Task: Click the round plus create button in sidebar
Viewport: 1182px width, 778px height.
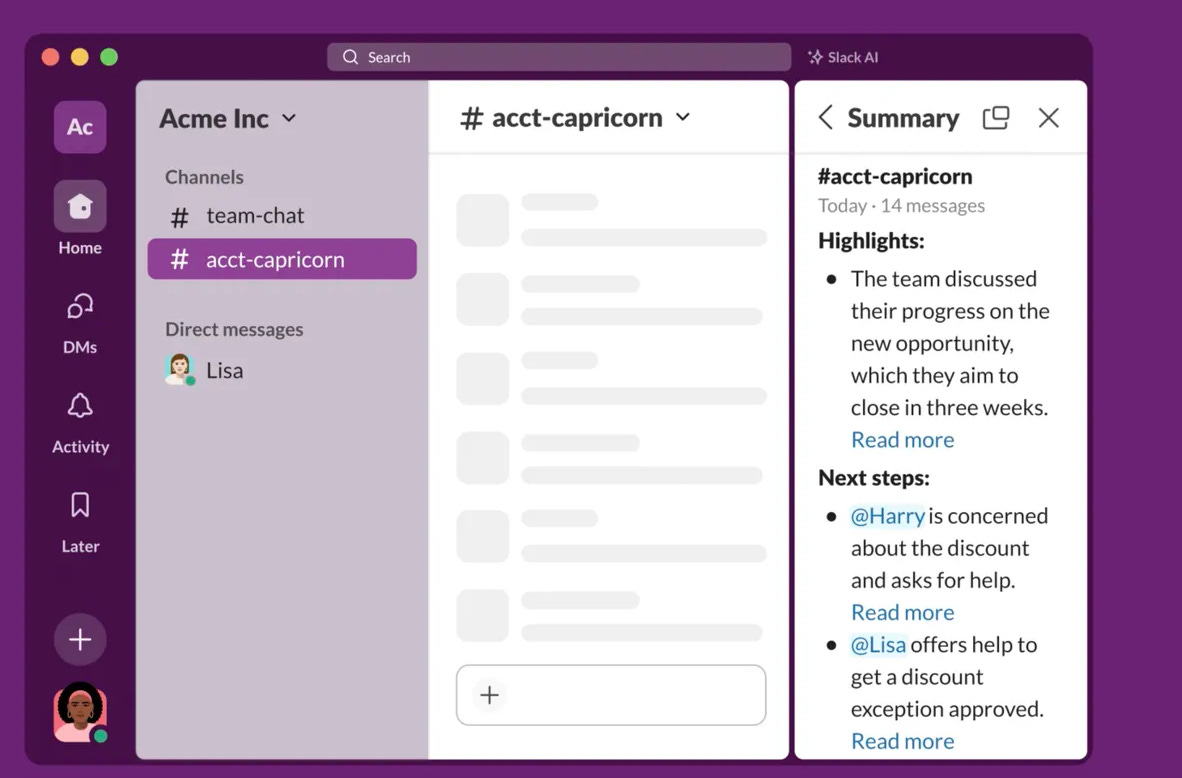Action: click(x=80, y=639)
